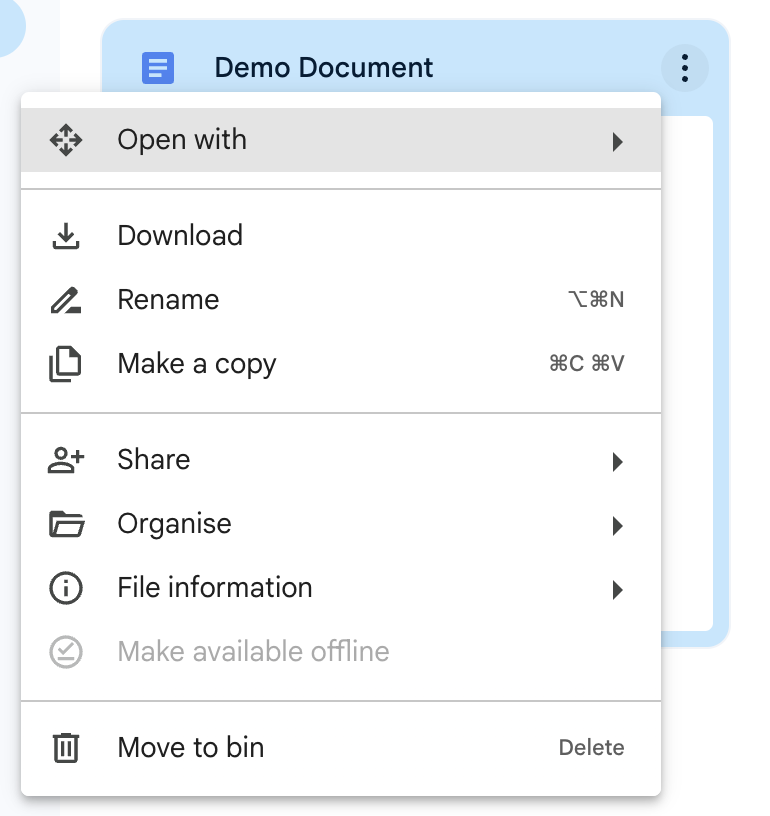770x816 pixels.
Task: Expand the Organise submenu arrow
Action: 618,525
